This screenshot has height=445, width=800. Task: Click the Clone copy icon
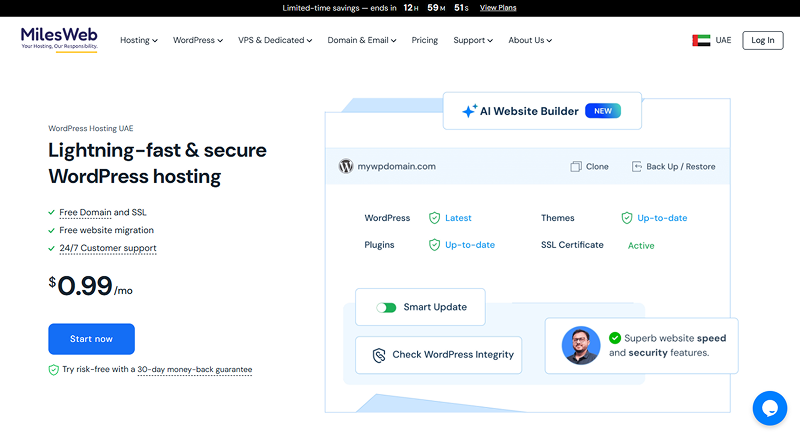coord(576,166)
